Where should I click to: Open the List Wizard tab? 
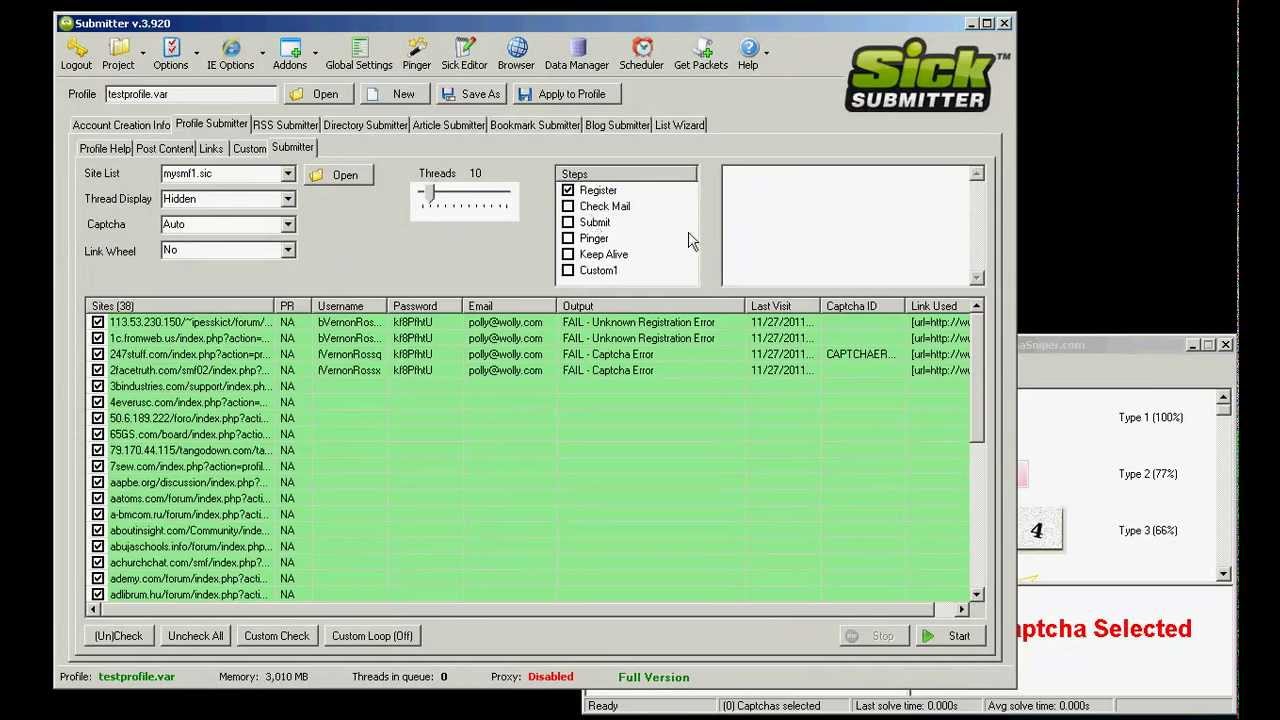[680, 125]
